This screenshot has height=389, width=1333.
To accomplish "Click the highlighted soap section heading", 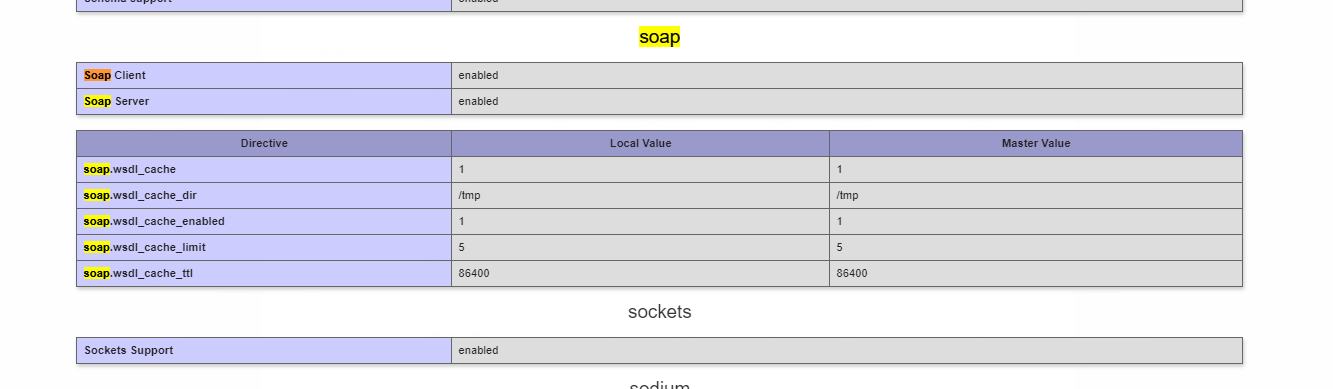I will (659, 37).
